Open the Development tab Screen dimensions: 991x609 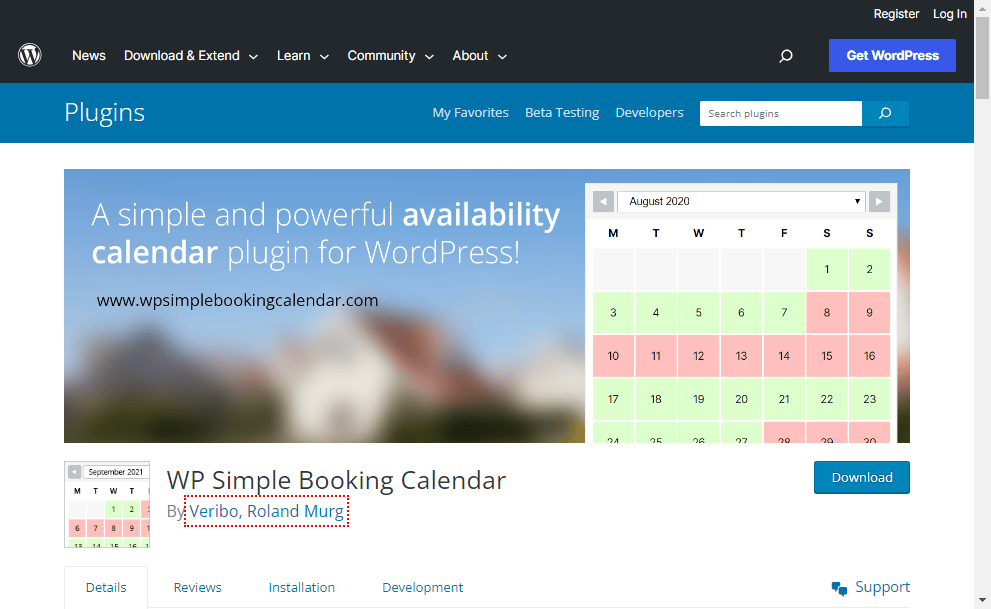coord(422,588)
